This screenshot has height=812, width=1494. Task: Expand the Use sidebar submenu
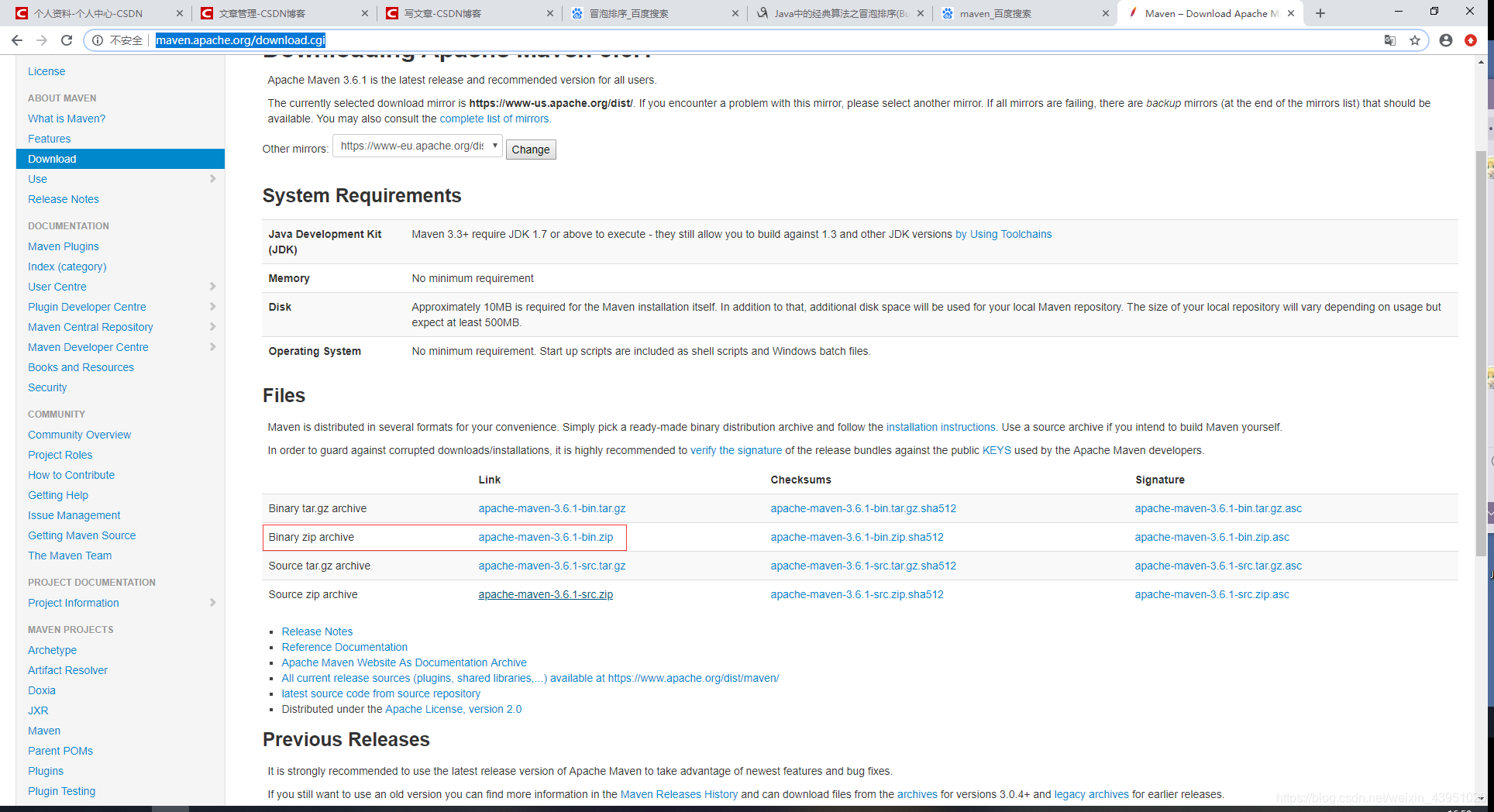pos(213,179)
